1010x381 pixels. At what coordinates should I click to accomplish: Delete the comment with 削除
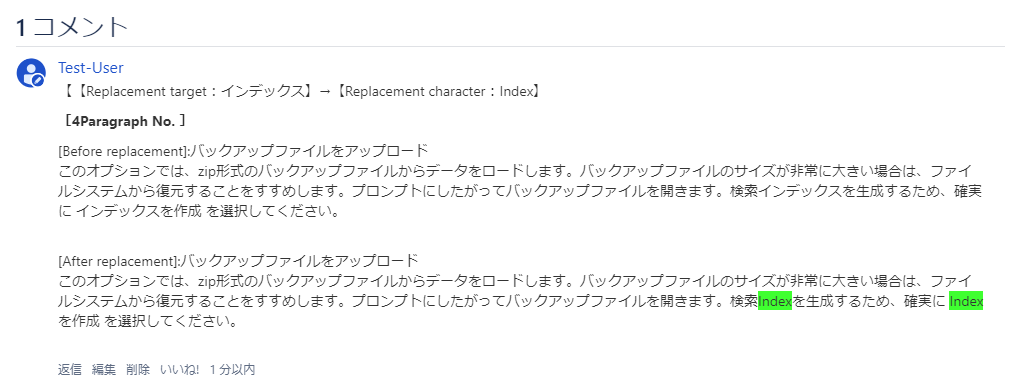pyautogui.click(x=138, y=369)
